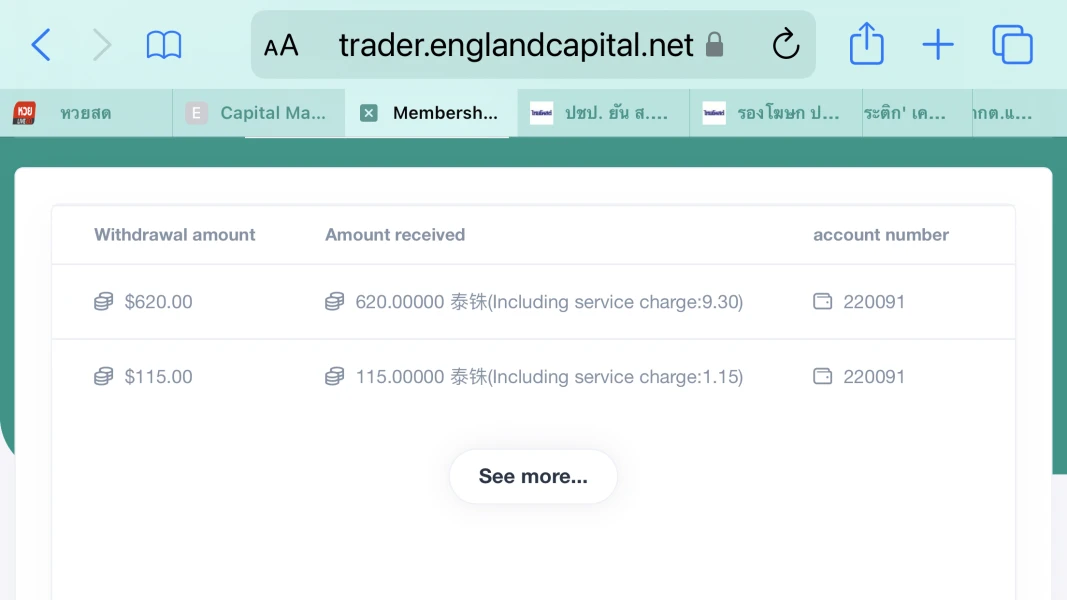Tap the lock icon in address bar
The width and height of the screenshot is (1067, 600).
point(714,45)
